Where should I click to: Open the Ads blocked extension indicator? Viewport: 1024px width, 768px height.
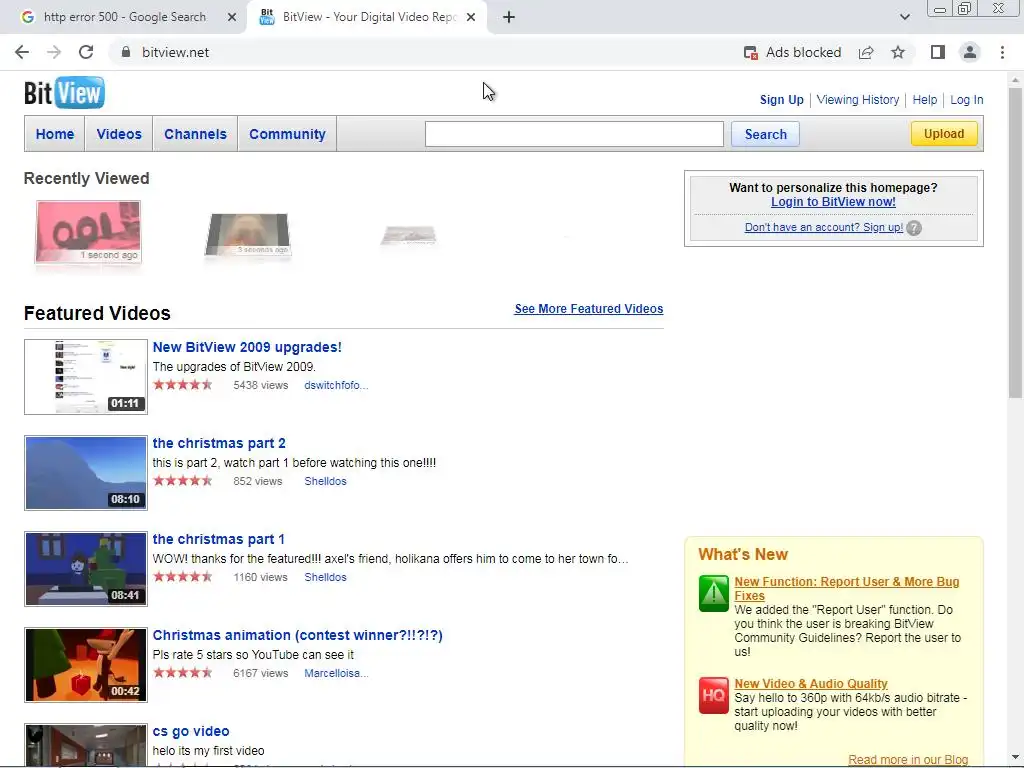(792, 52)
